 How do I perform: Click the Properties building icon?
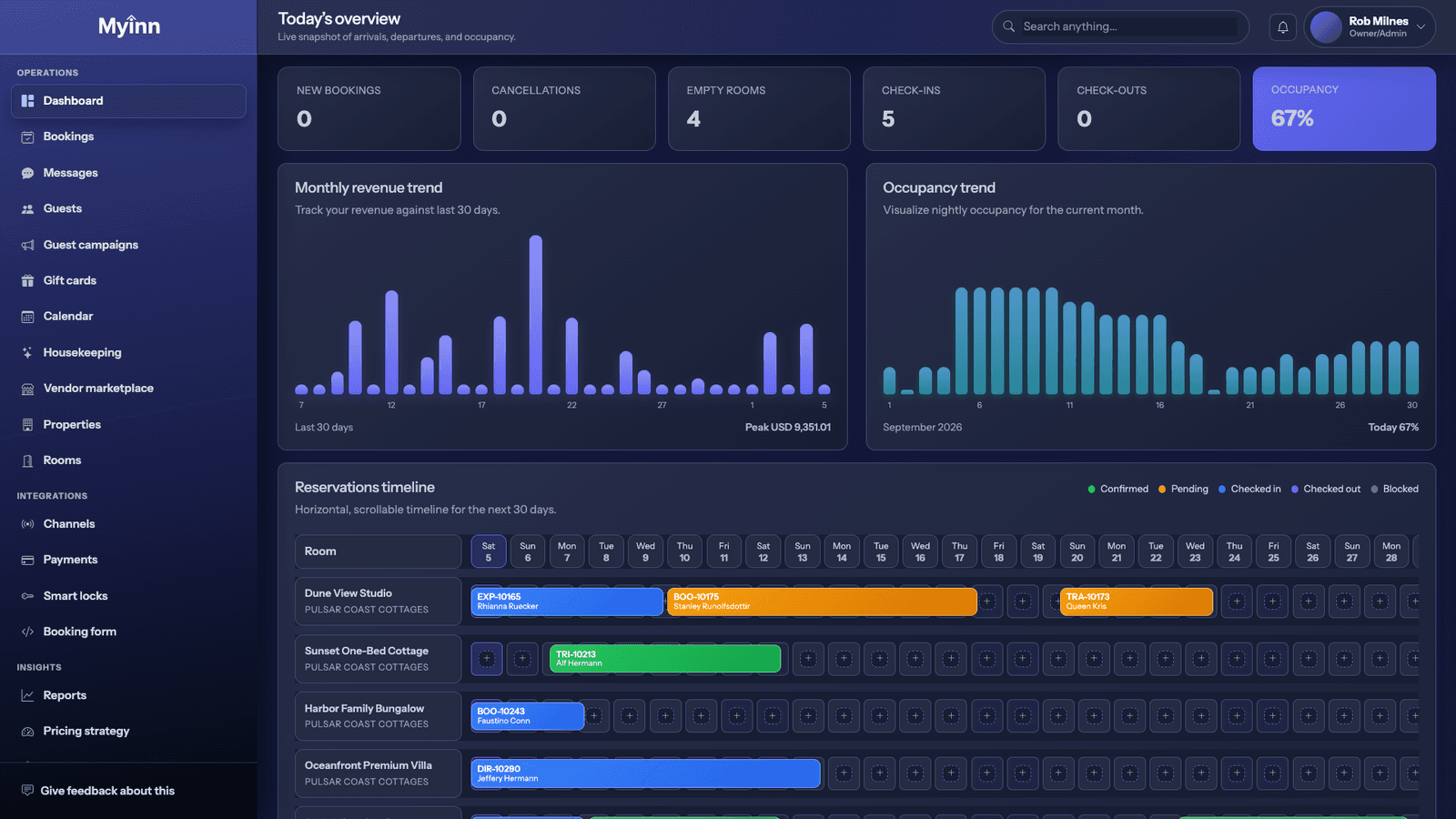point(27,425)
